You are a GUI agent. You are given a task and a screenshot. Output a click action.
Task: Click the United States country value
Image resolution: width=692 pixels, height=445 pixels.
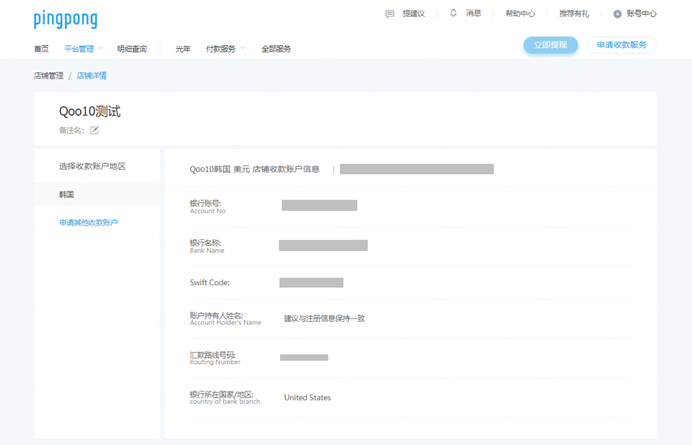click(307, 398)
